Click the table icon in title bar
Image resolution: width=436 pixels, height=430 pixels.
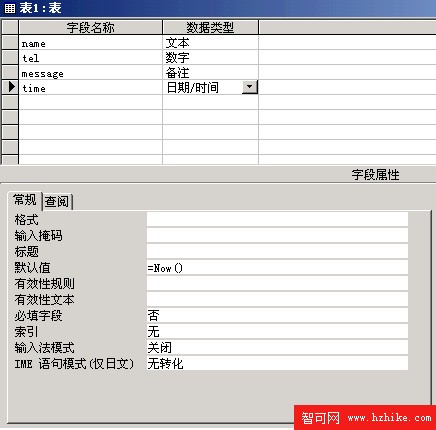(x=10, y=8)
